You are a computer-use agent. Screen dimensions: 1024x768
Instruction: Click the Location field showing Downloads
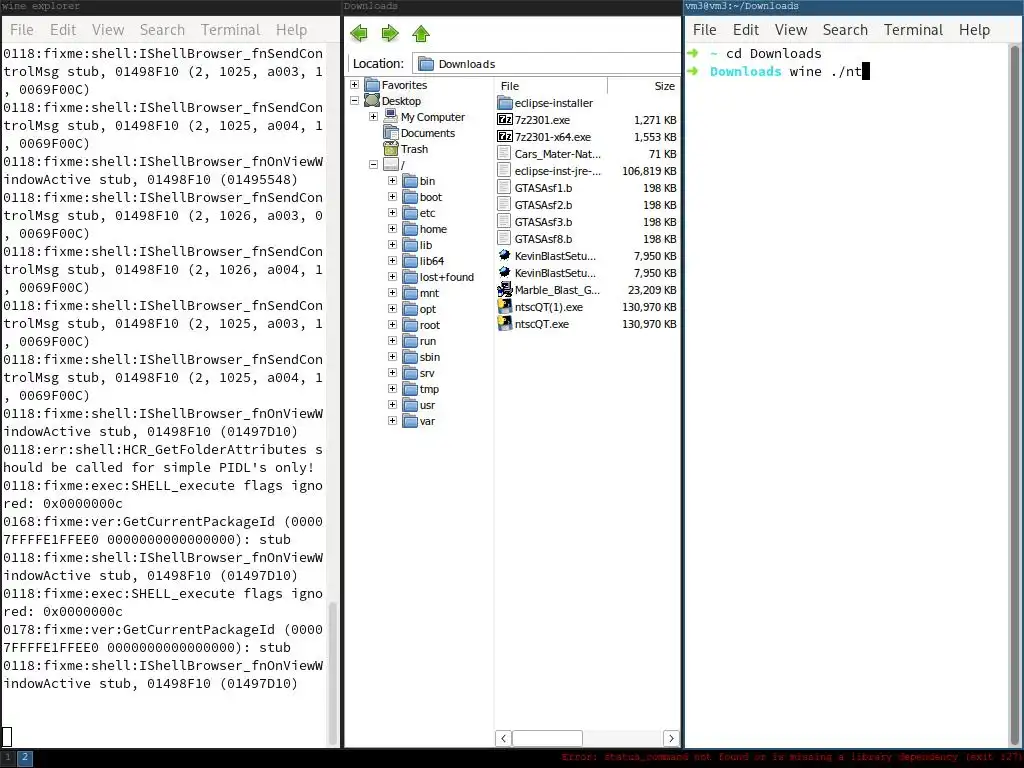547,63
